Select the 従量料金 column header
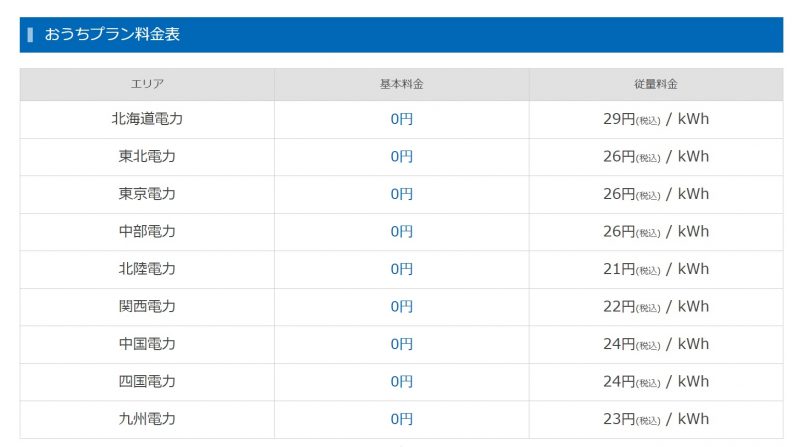The image size is (800, 447). [x=656, y=84]
